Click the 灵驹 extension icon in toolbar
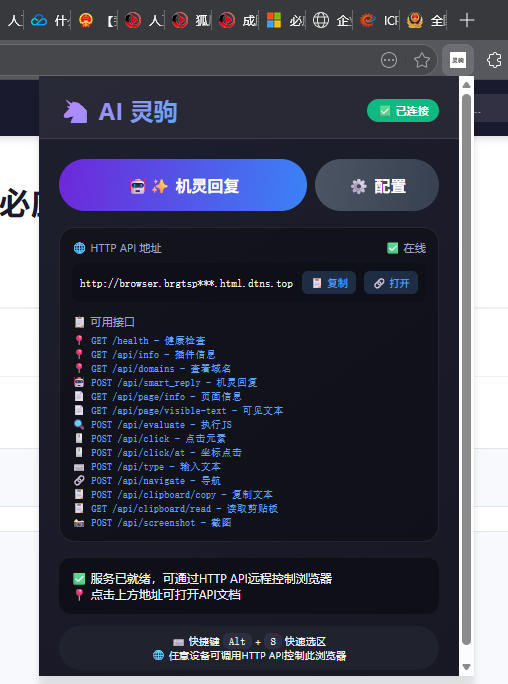 458,60
